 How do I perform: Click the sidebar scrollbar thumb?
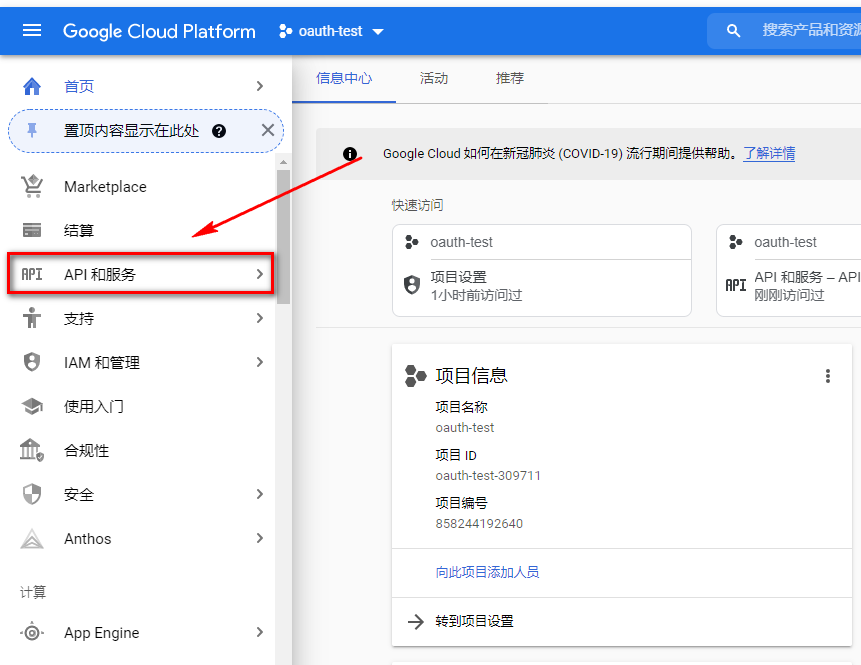tap(283, 236)
